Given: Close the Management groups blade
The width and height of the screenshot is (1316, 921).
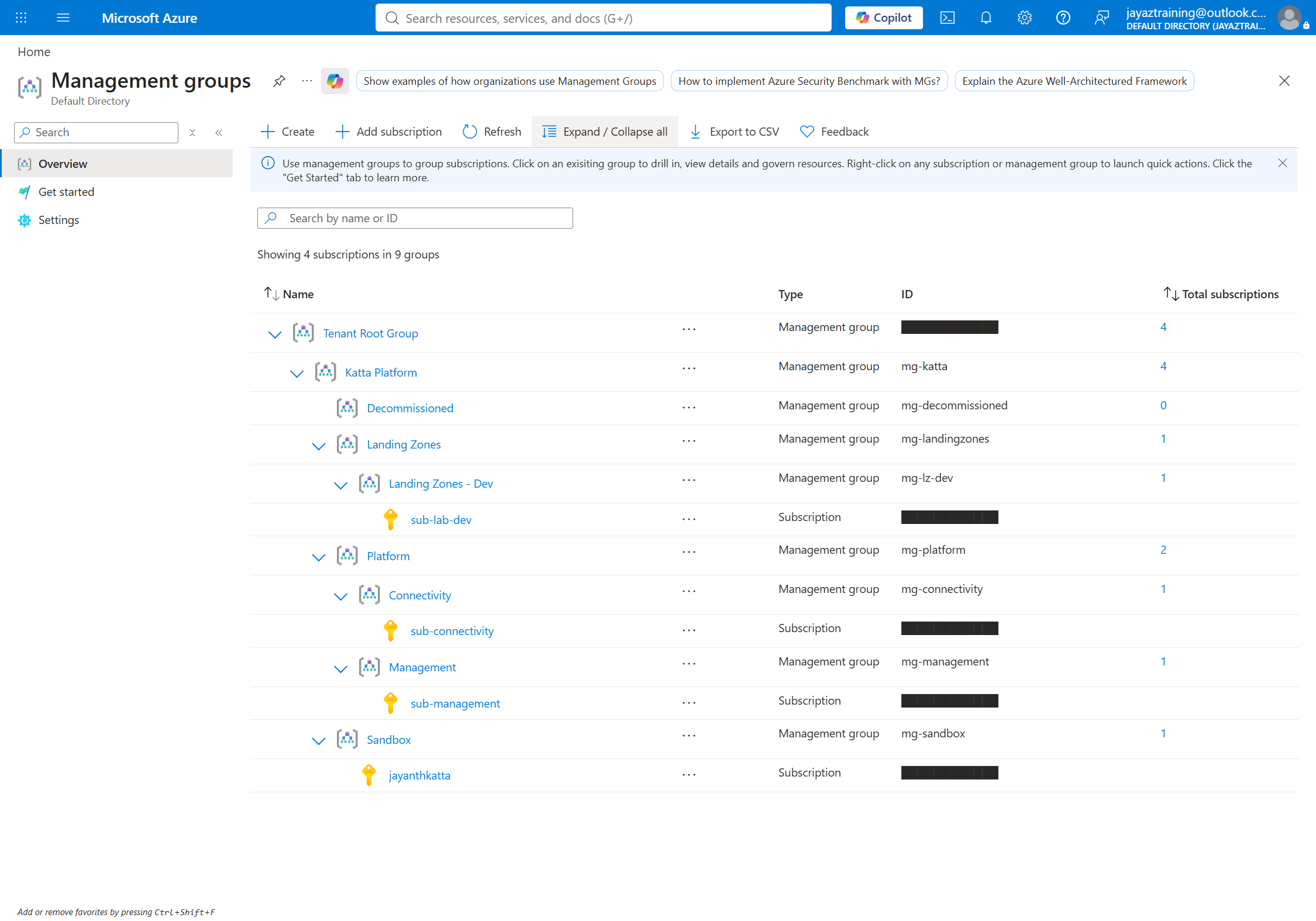Looking at the screenshot, I should tap(1284, 81).
